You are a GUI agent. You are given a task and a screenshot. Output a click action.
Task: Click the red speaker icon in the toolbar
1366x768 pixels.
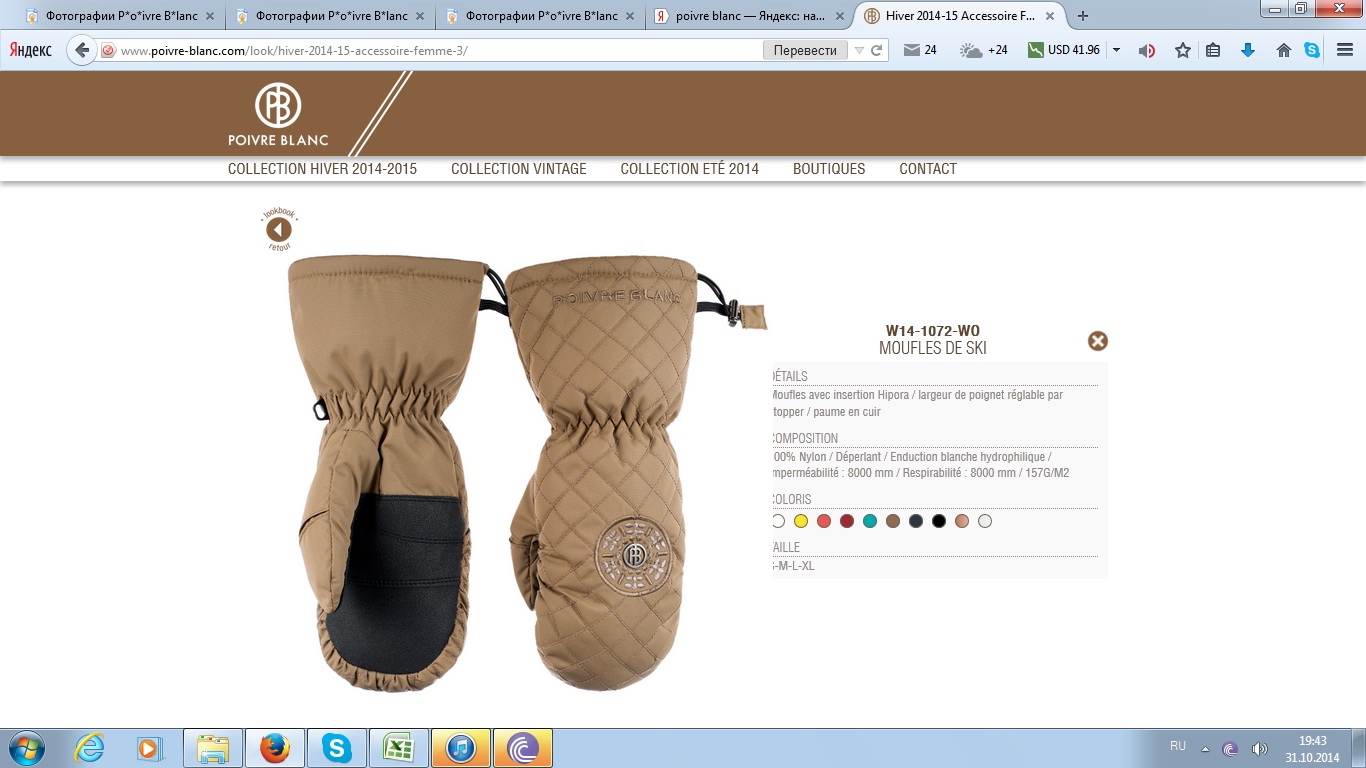[1147, 50]
